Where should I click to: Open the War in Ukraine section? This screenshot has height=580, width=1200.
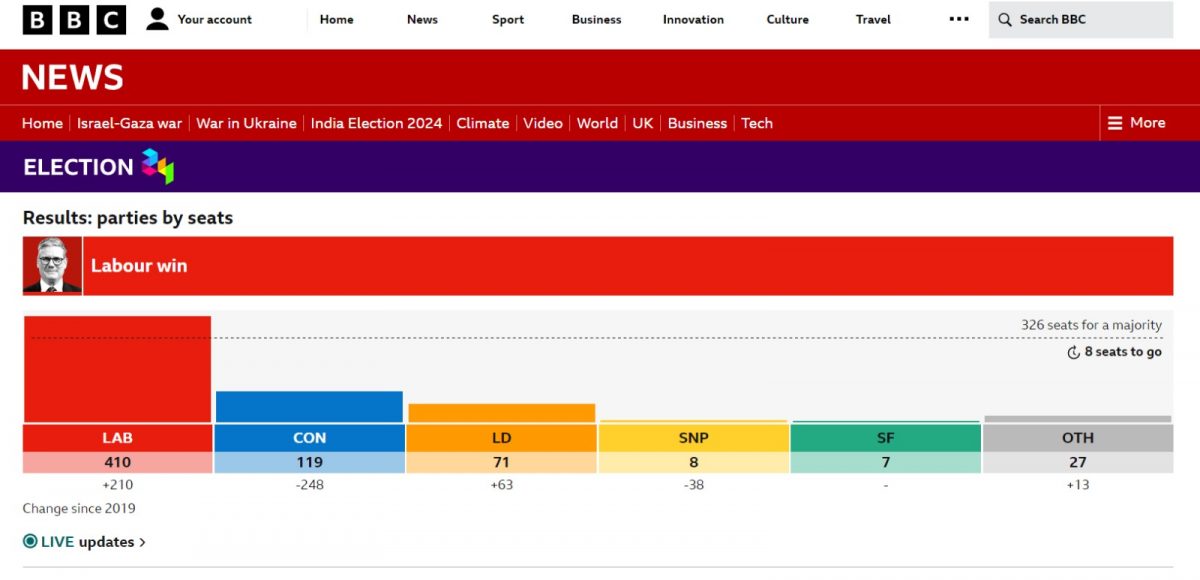tap(246, 123)
